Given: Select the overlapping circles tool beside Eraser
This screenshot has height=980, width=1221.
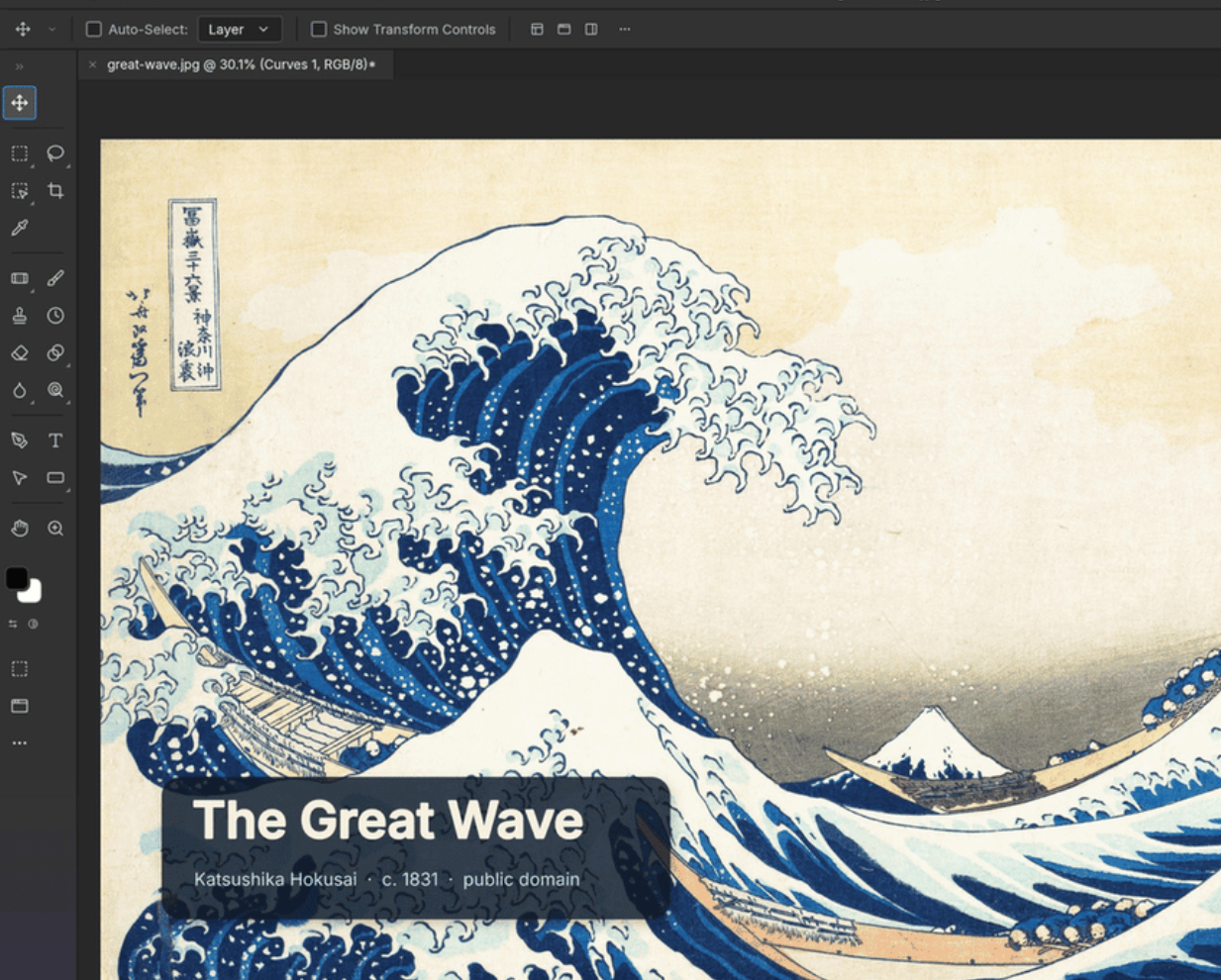Looking at the screenshot, I should click(55, 352).
